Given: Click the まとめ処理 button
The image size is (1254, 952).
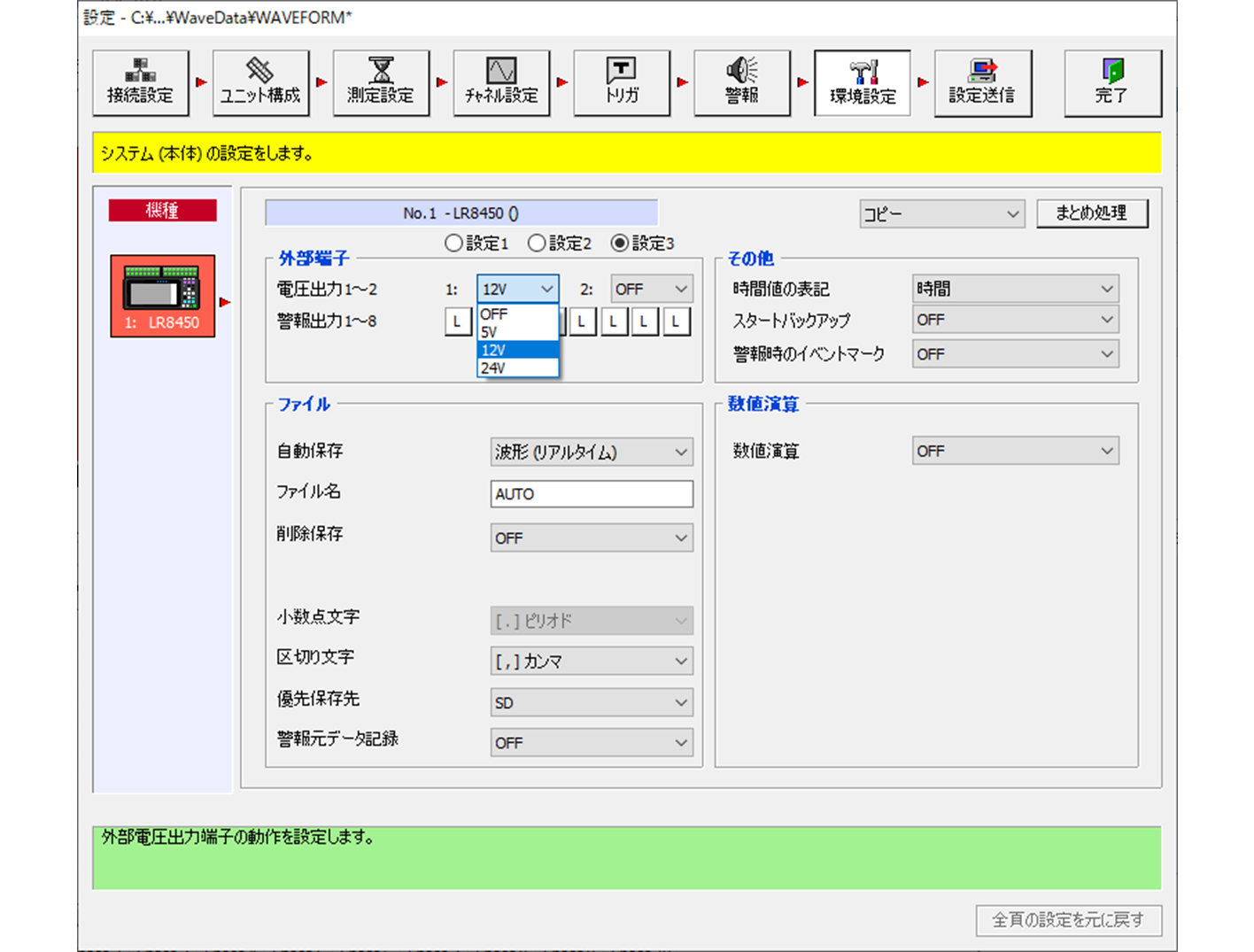Looking at the screenshot, I should point(1092,213).
